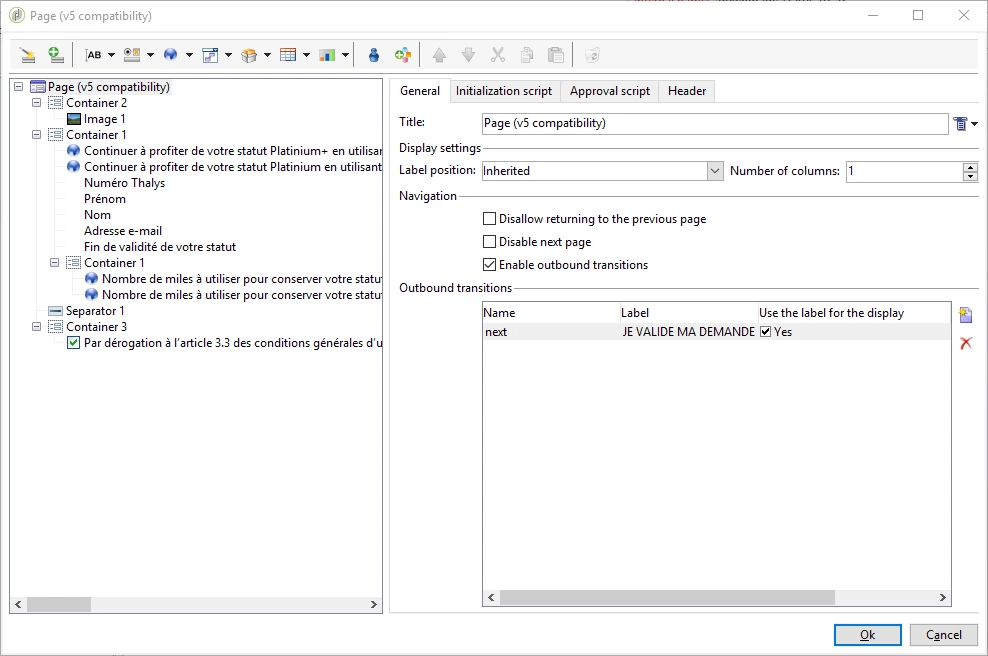Click the bar chart toolbar icon
Image resolution: width=988 pixels, height=656 pixels.
pyautogui.click(x=327, y=55)
